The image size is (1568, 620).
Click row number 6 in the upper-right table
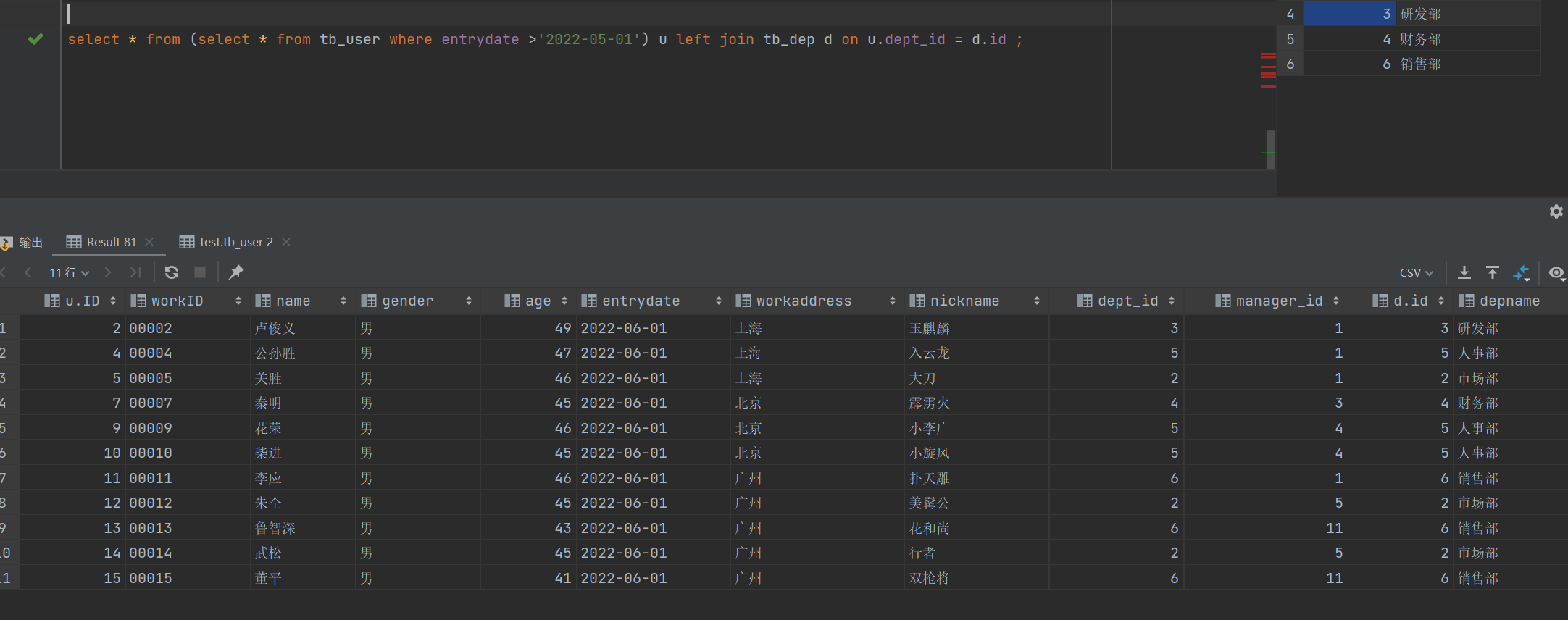1290,64
